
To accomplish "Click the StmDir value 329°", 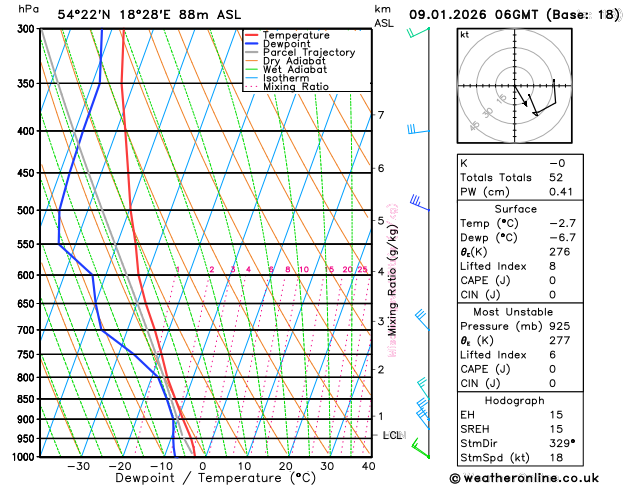I will pyautogui.click(x=562, y=443).
